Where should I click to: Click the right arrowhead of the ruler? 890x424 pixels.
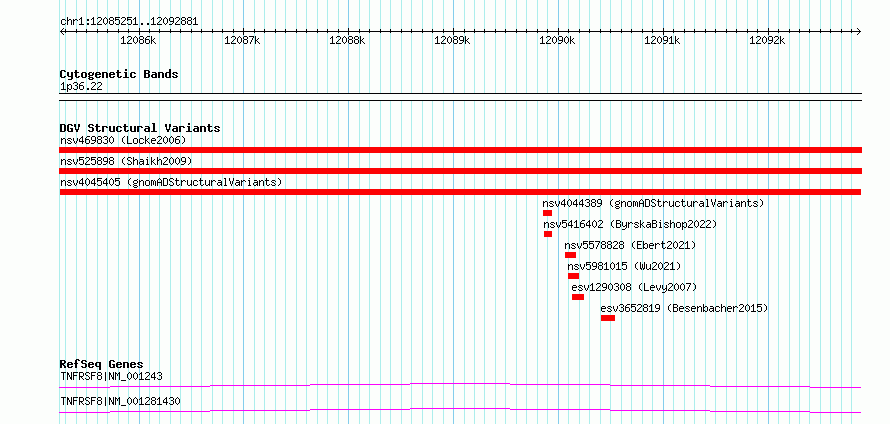coord(859,31)
